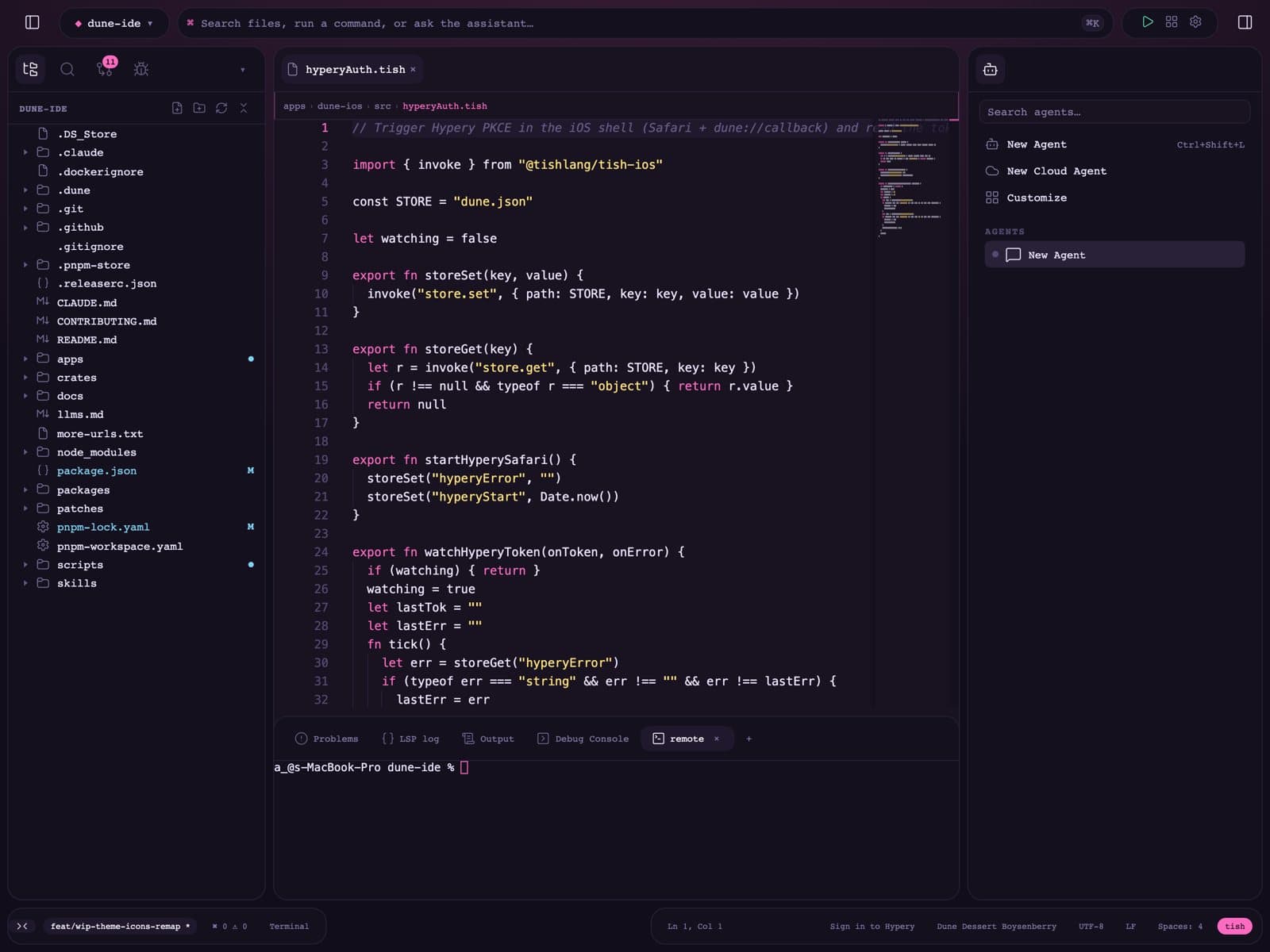Image resolution: width=1270 pixels, height=952 pixels.
Task: Open the source control icon with badge
Action: click(105, 69)
